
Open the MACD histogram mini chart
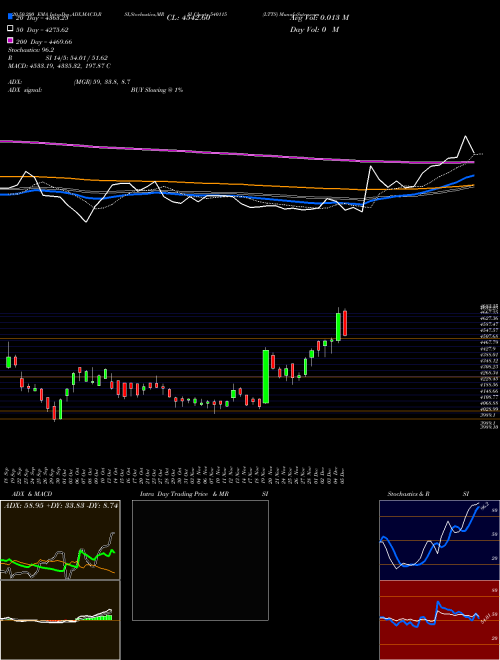pos(60,620)
